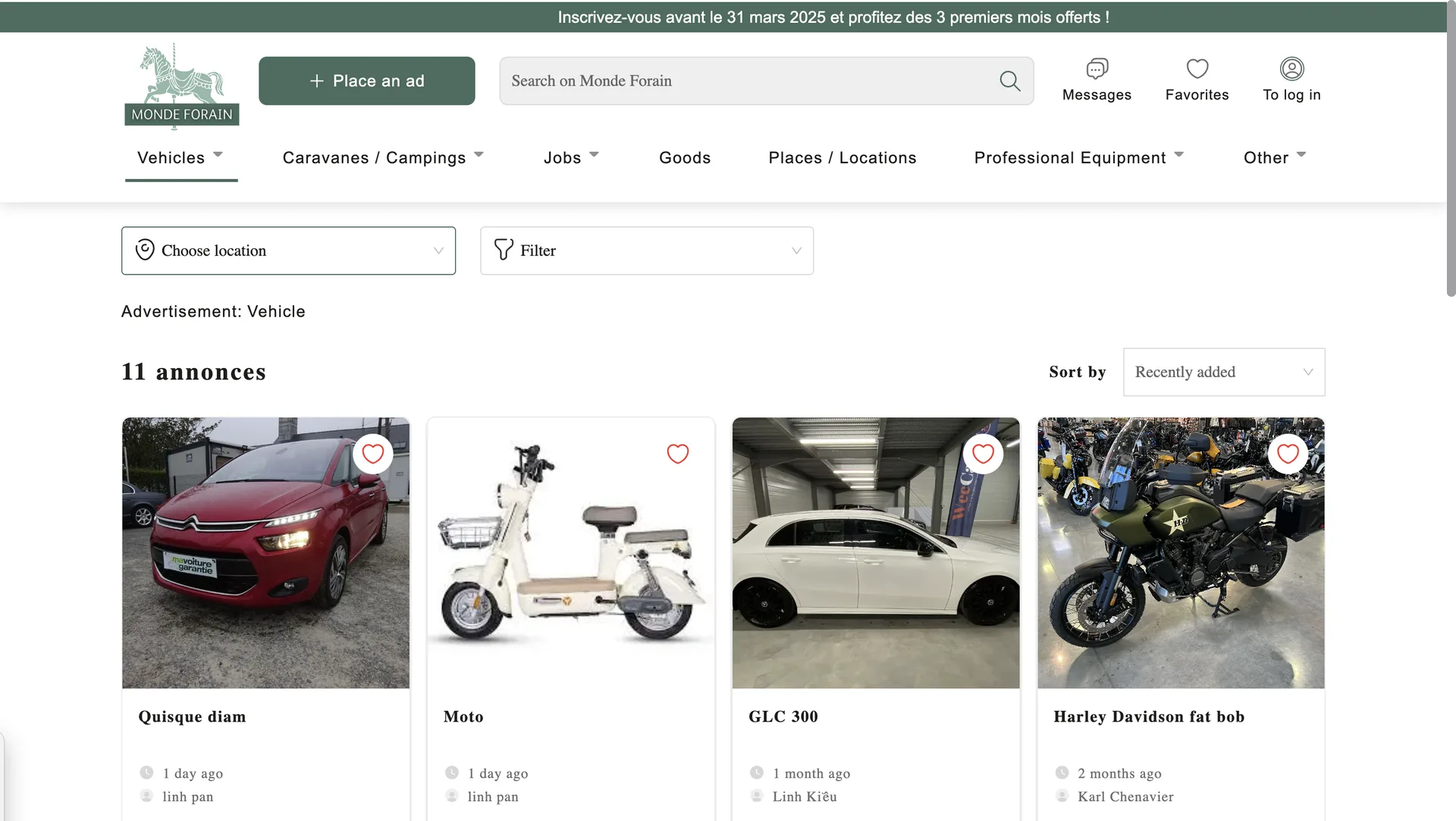Toggle the favorite heart on the Moto listing
1456x821 pixels.
pos(677,454)
